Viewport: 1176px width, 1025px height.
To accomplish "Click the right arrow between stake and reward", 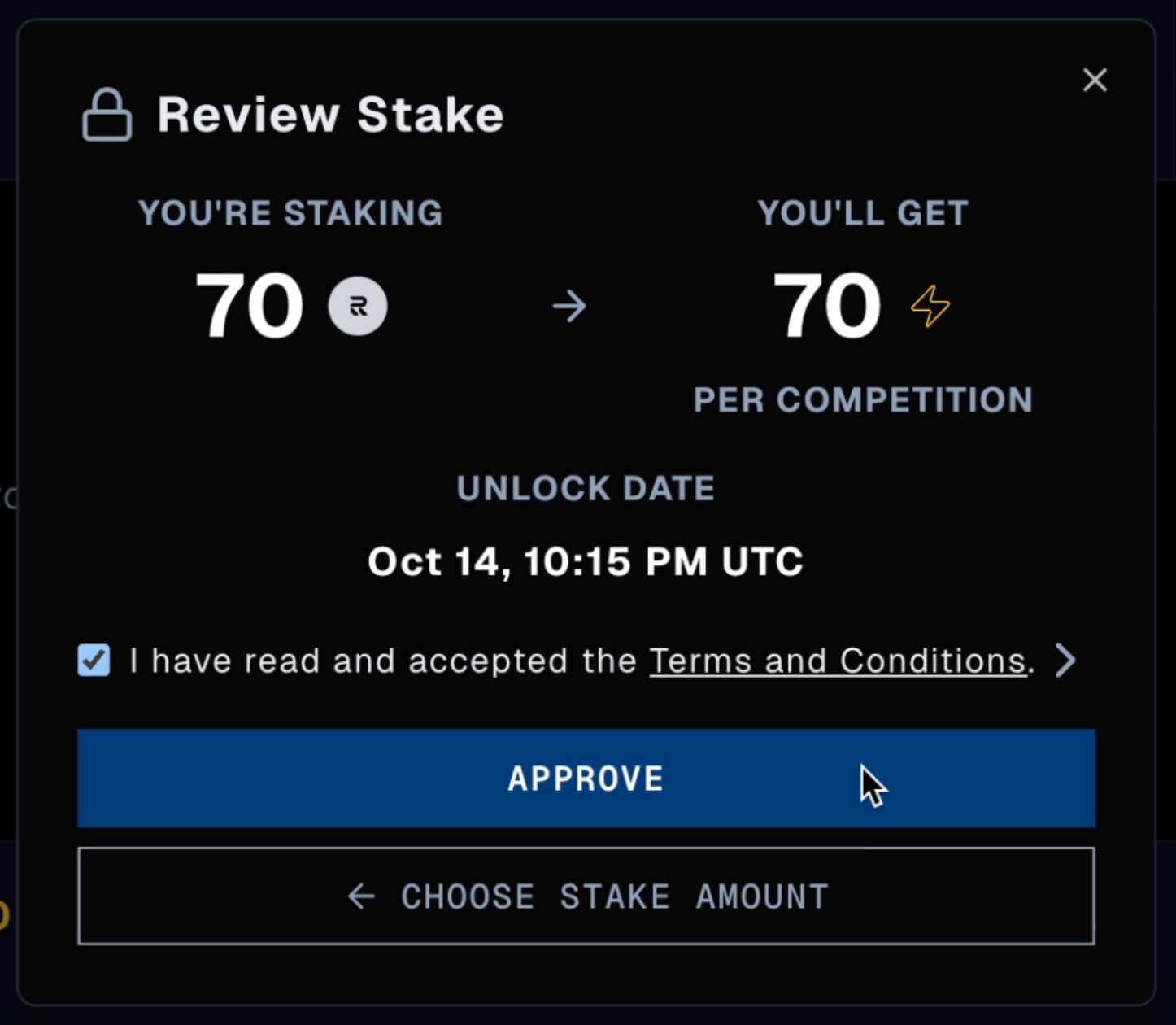I will 569,307.
